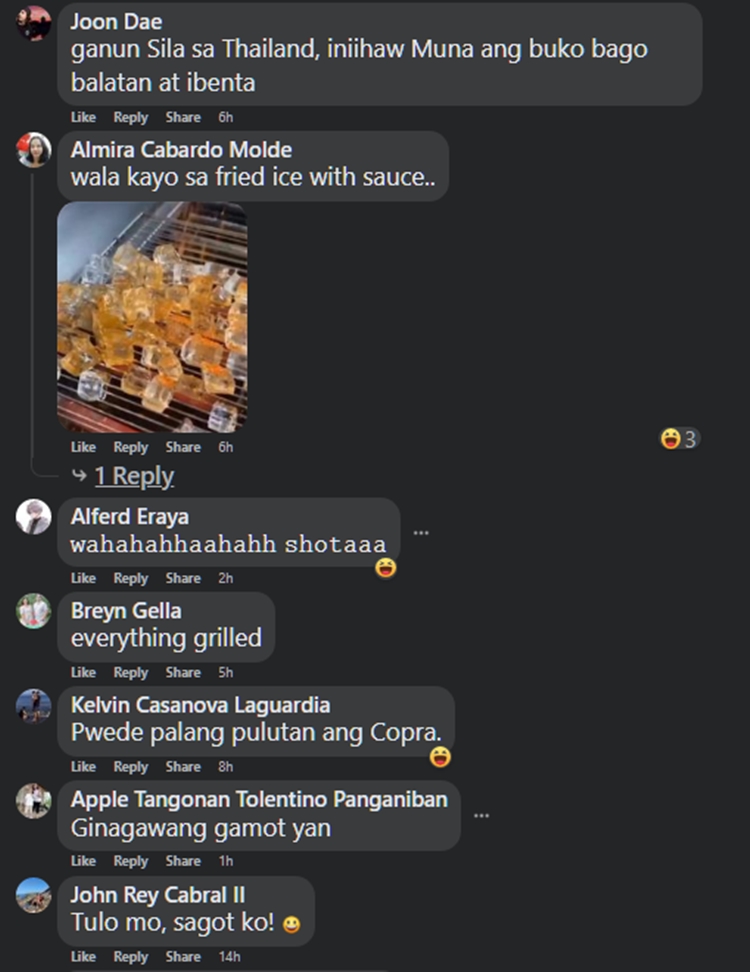Open options menu for Alferd Eraya's comment
Viewport: 750px width, 972px height.
421,532
